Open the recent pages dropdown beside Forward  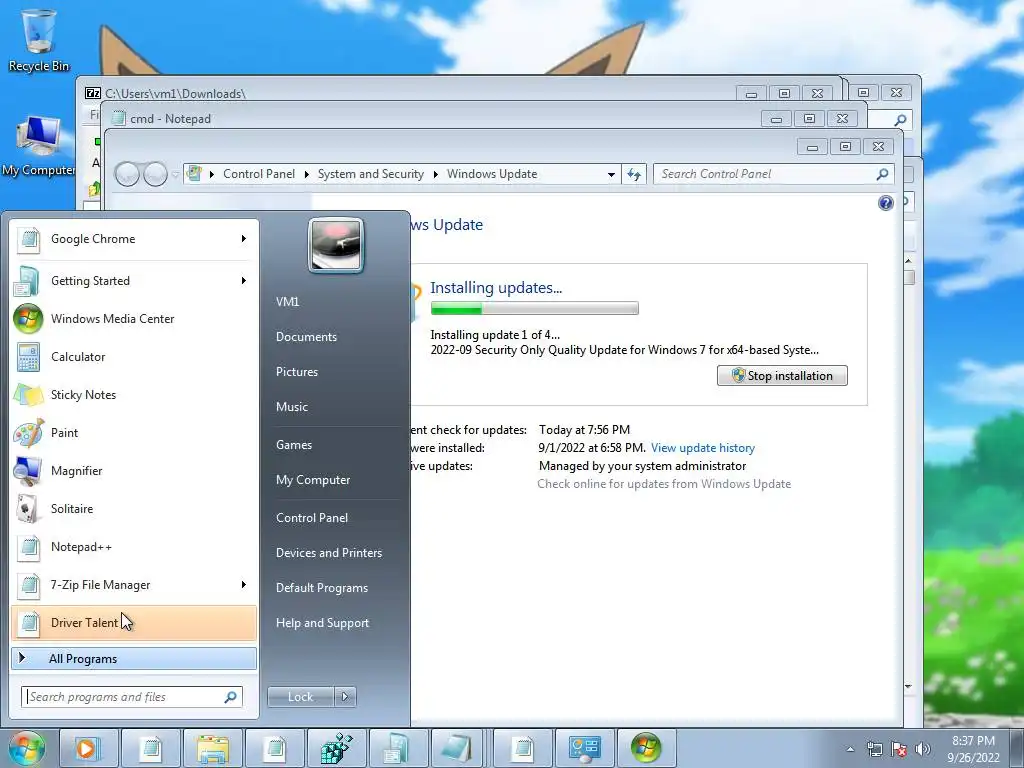pyautogui.click(x=175, y=174)
